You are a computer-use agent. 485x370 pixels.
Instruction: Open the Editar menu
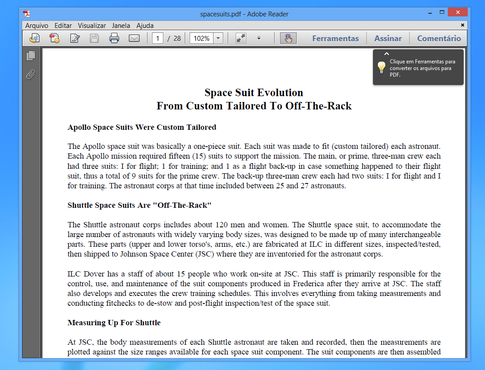click(x=63, y=25)
